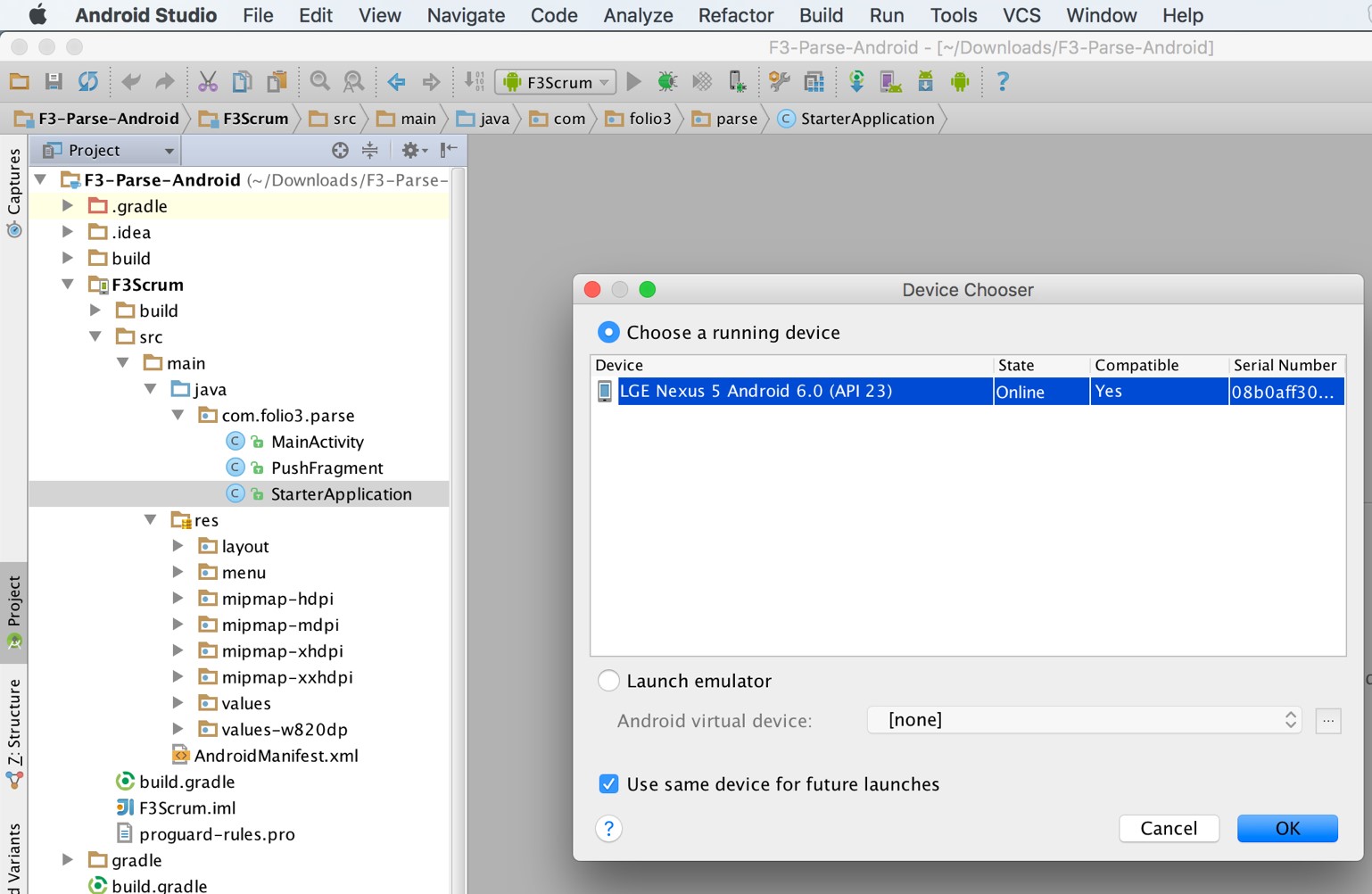Expand the .gradle folder

click(68, 206)
